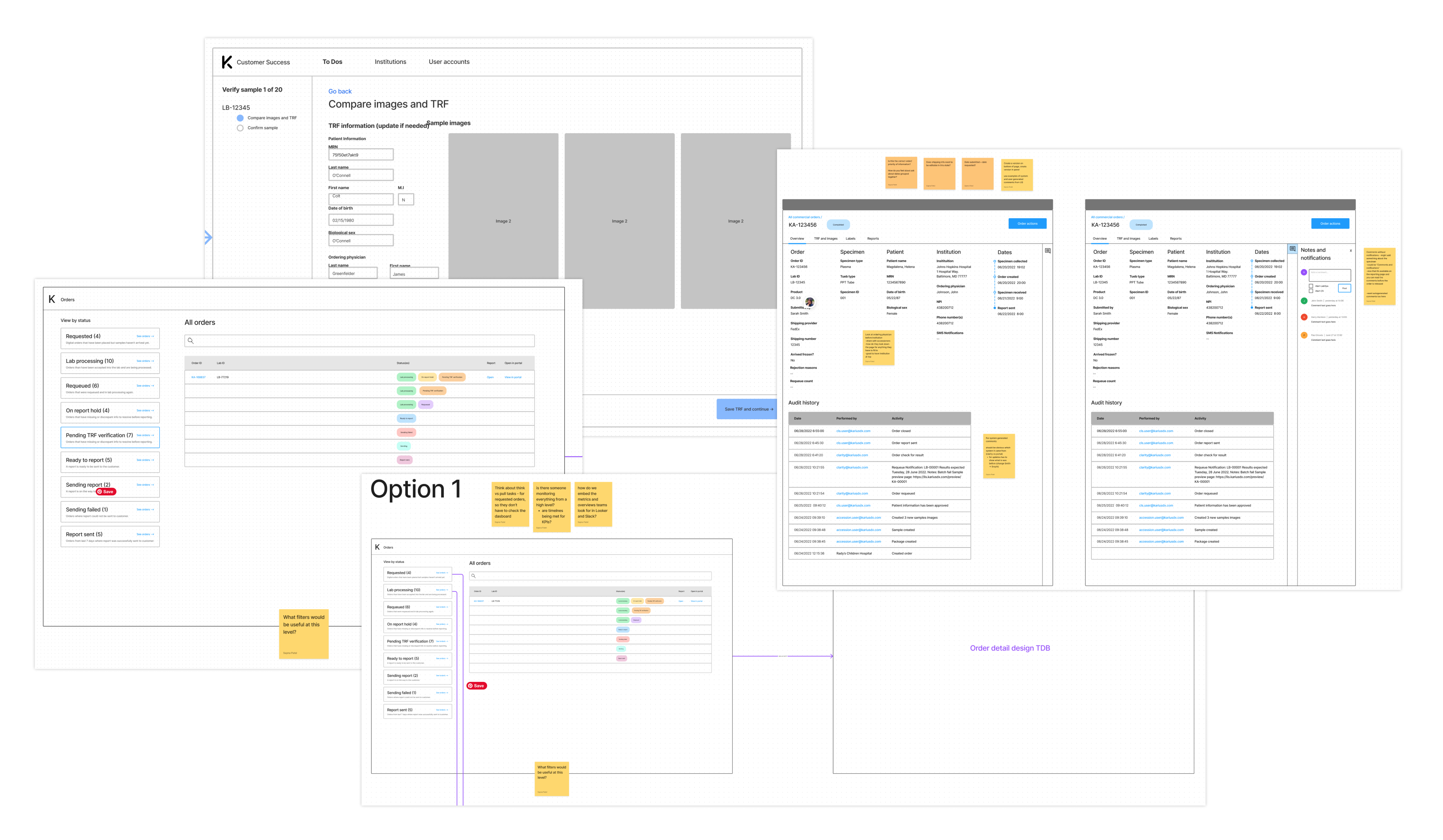
Task: Click the LB-12345 sample label in Verify sidebar
Action: (x=236, y=108)
